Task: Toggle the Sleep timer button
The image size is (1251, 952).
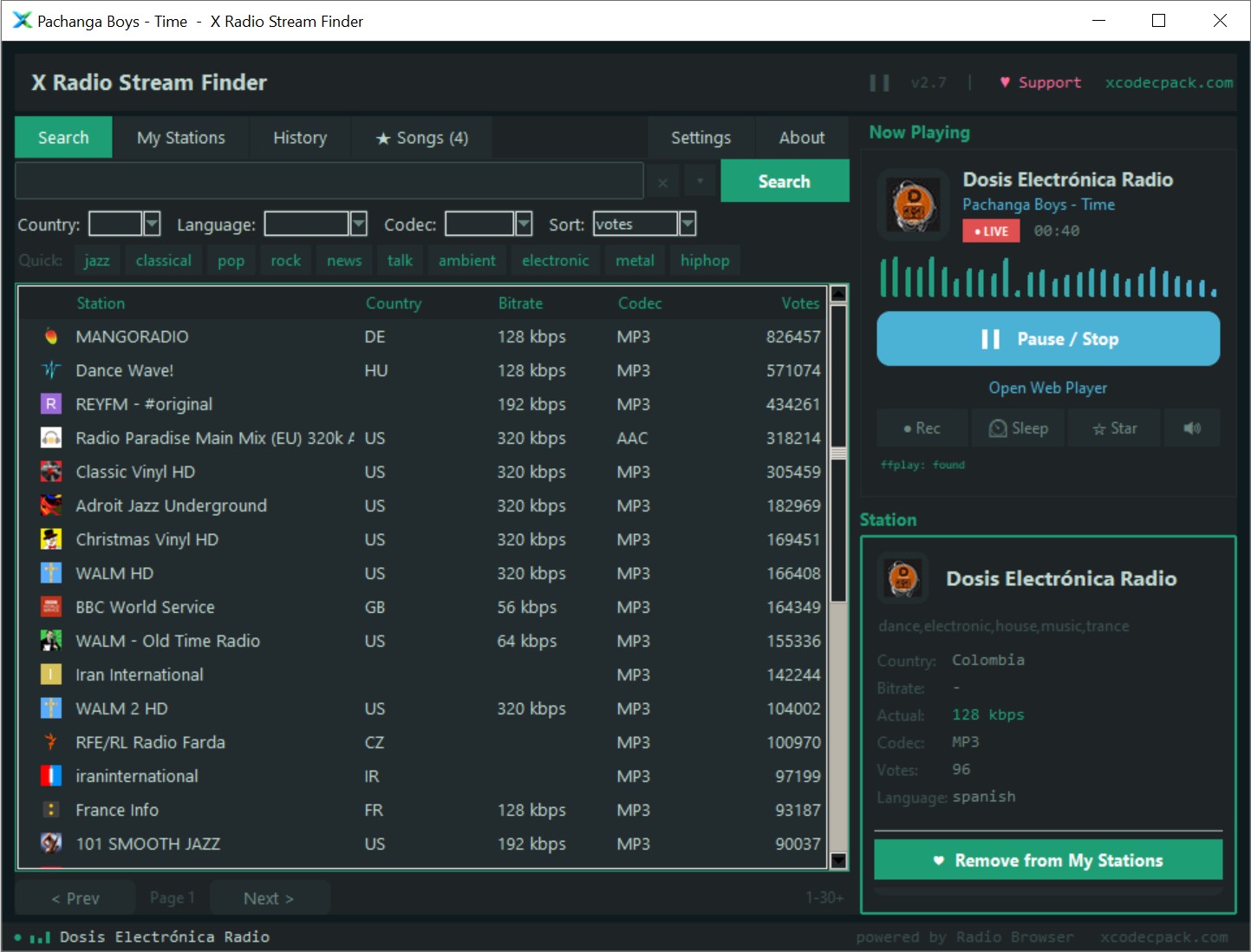Action: 1019,428
